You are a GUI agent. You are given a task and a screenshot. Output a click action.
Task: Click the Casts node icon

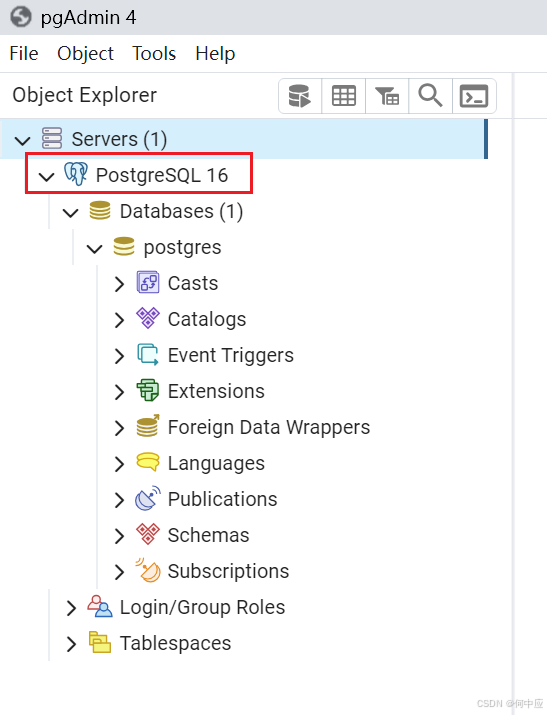[148, 283]
